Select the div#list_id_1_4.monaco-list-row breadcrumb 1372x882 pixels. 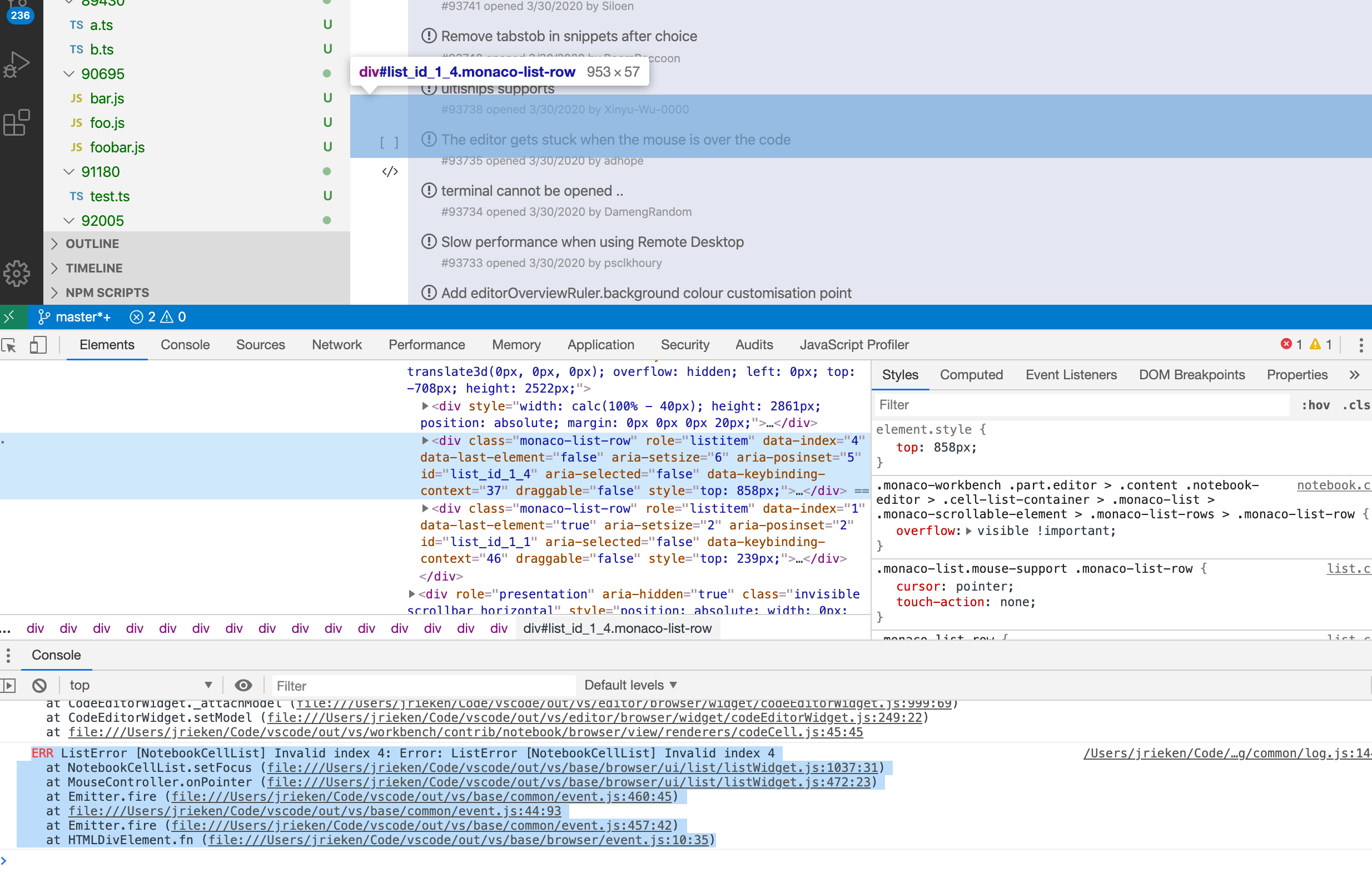(x=618, y=628)
